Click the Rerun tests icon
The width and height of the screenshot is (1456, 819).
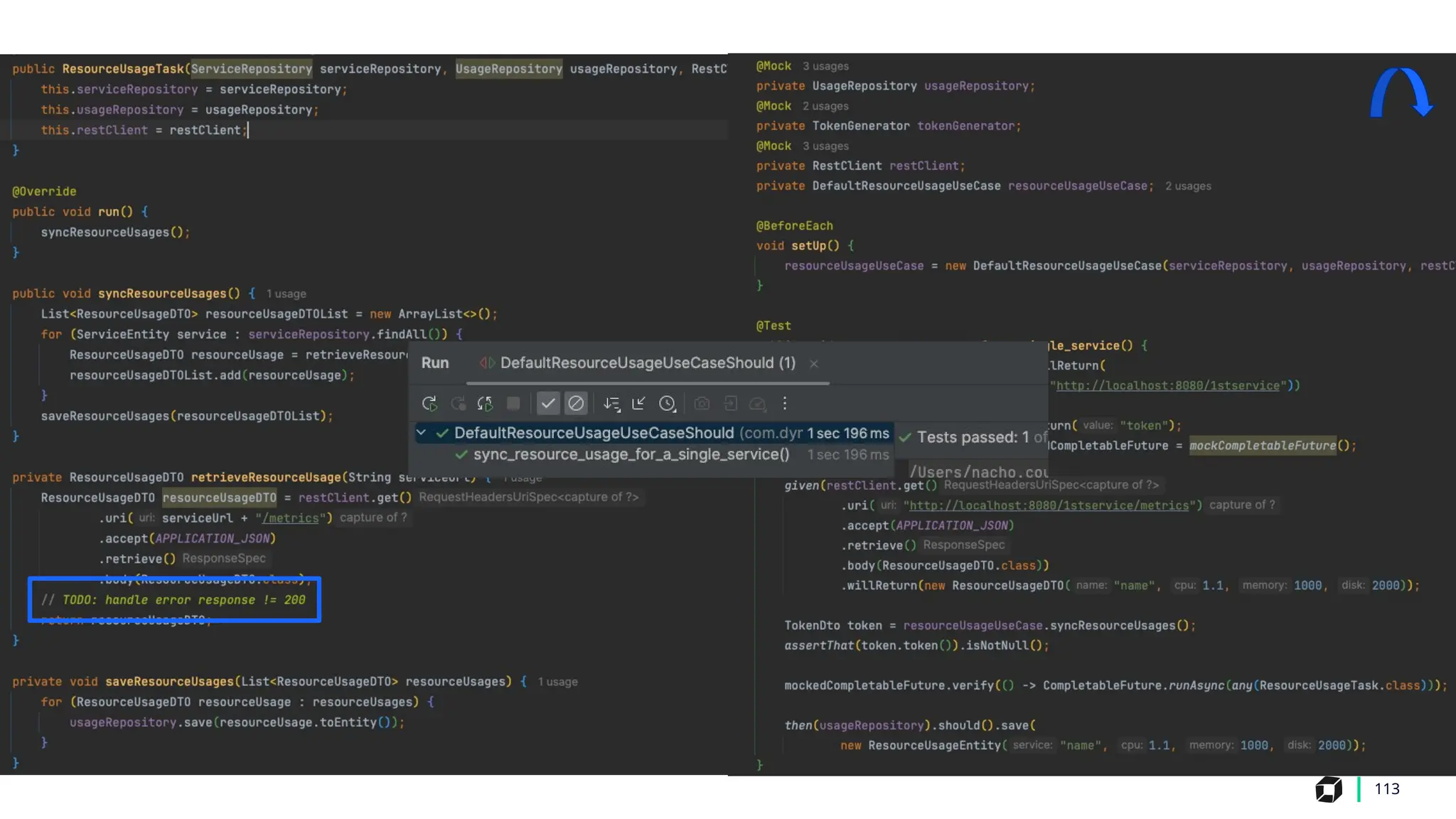[x=429, y=404]
